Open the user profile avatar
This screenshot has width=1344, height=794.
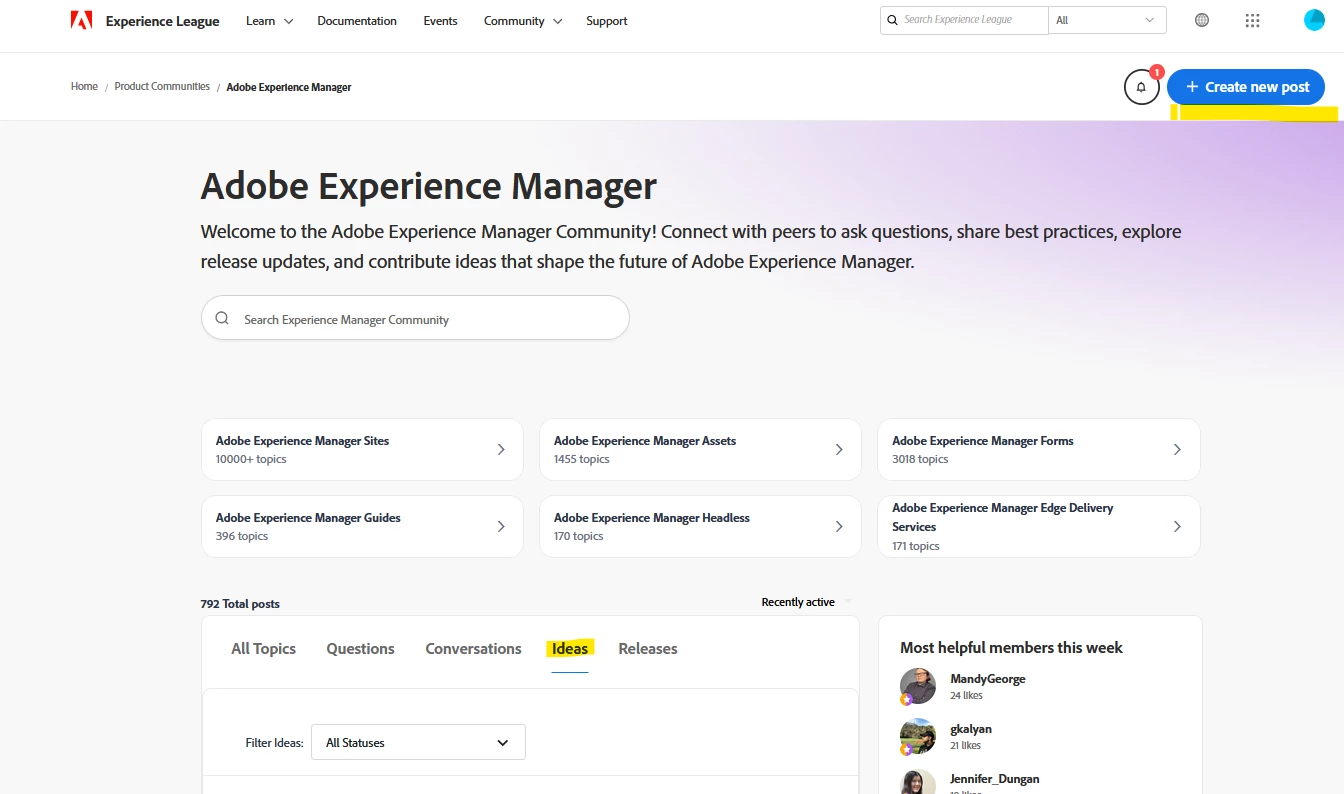click(x=1314, y=20)
